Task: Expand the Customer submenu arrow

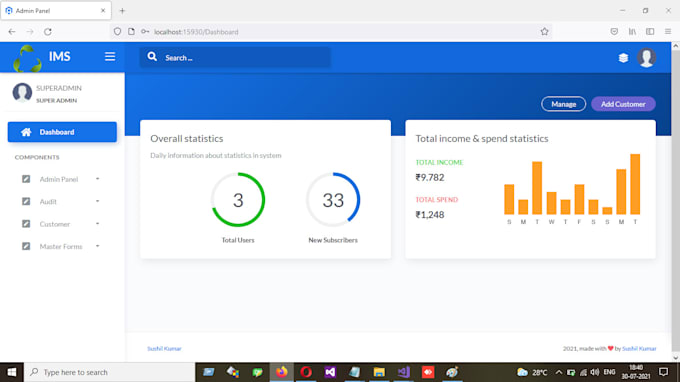Action: tap(98, 224)
